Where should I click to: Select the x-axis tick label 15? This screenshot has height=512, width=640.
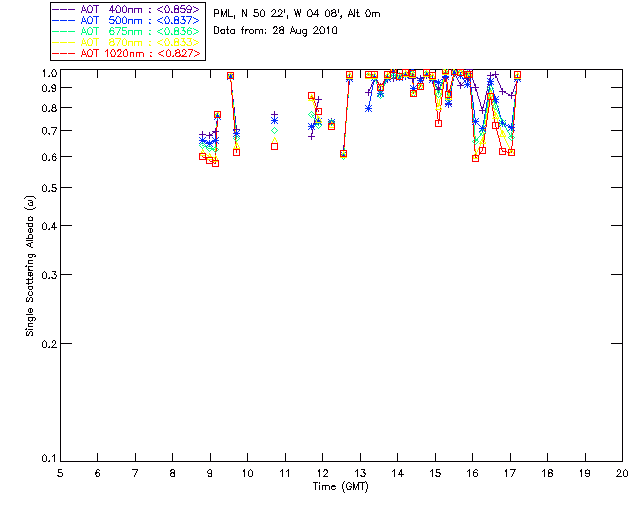(434, 473)
